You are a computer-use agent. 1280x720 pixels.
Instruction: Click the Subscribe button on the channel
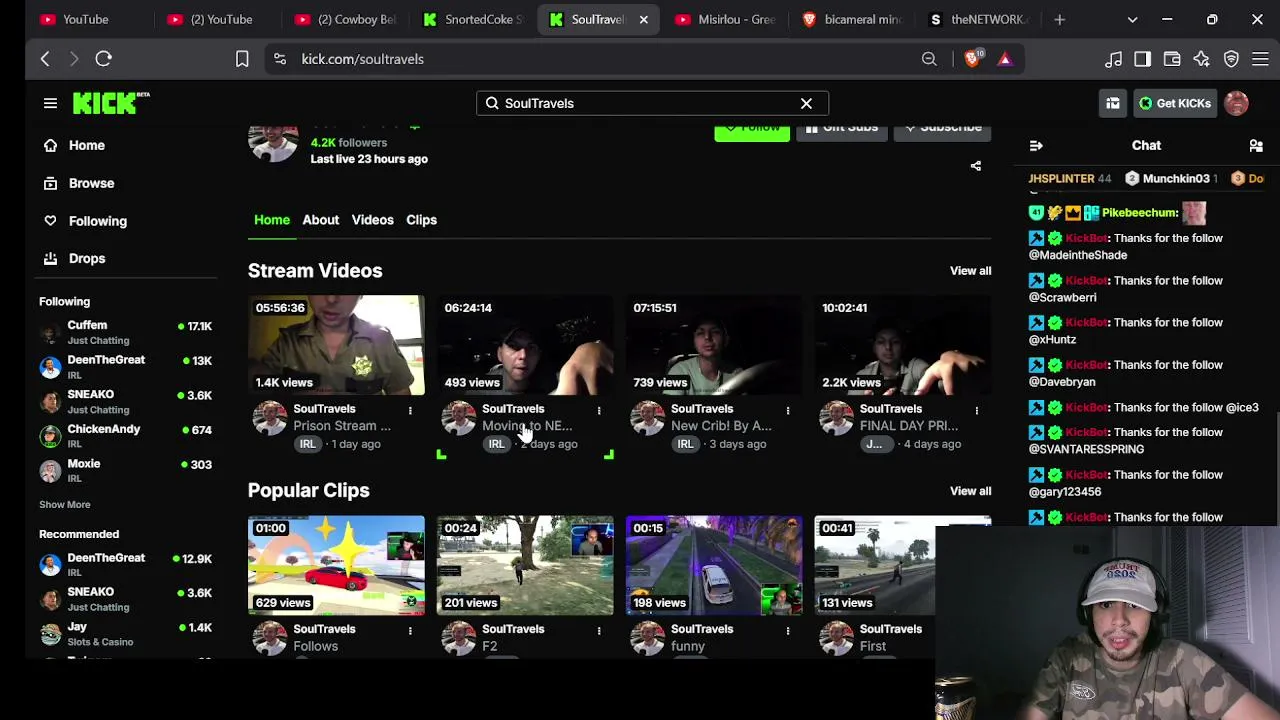point(943,130)
